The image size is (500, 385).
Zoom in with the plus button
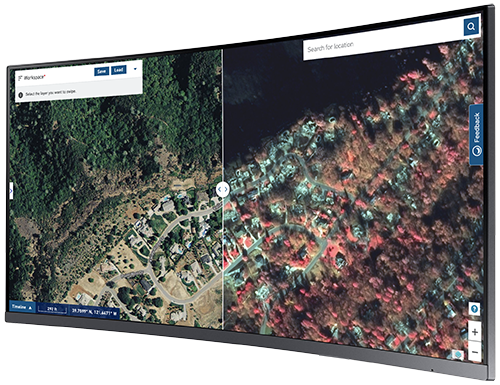click(475, 332)
